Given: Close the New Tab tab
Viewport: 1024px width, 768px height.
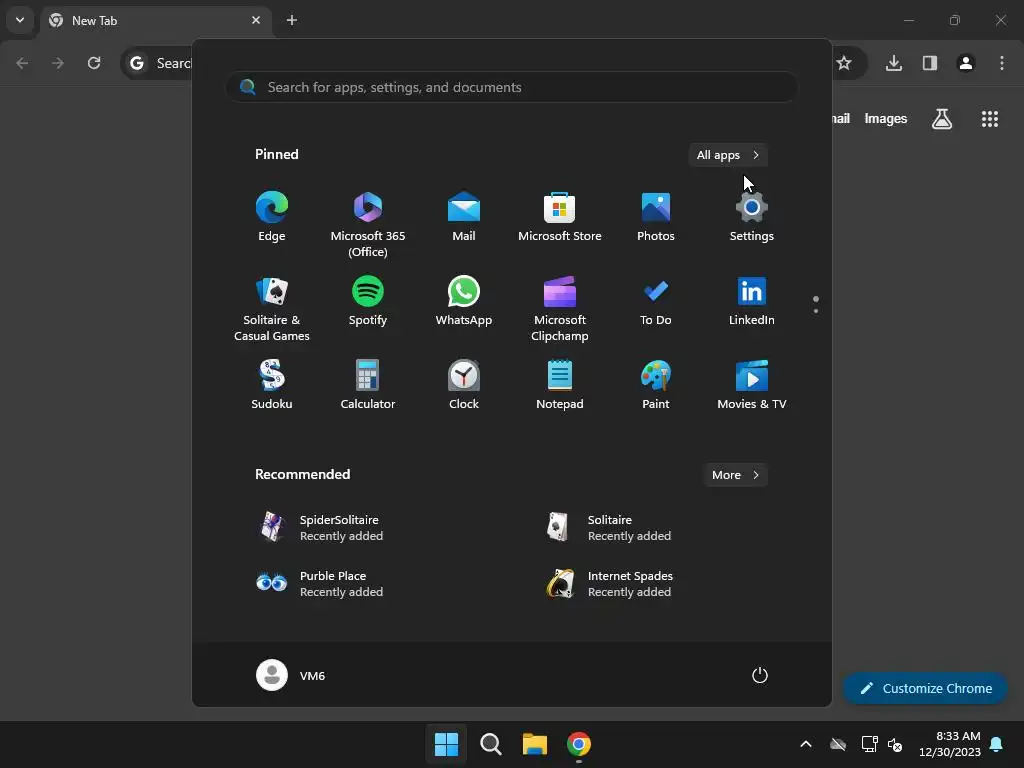Looking at the screenshot, I should (x=256, y=20).
